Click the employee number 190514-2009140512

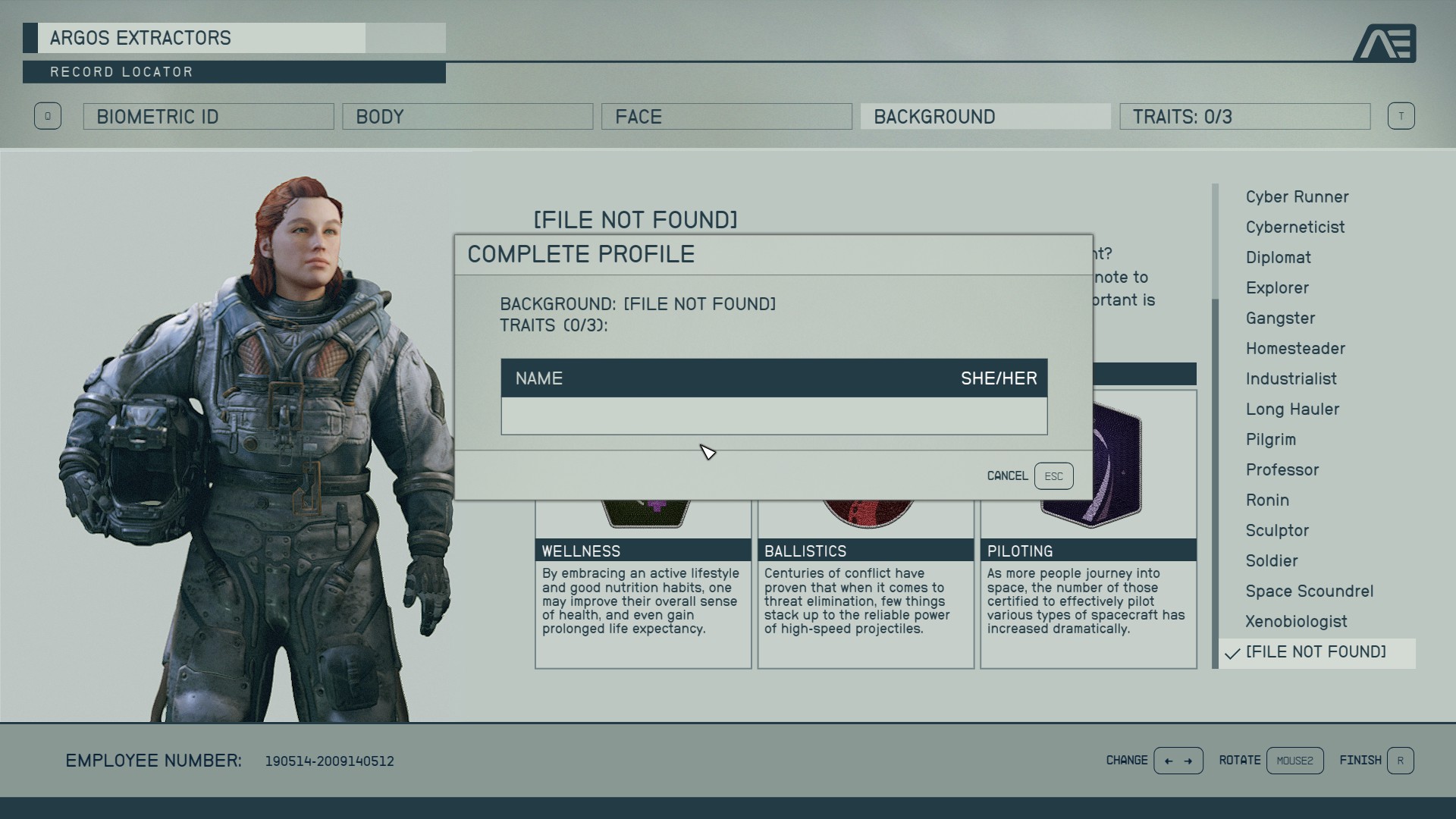coord(329,761)
